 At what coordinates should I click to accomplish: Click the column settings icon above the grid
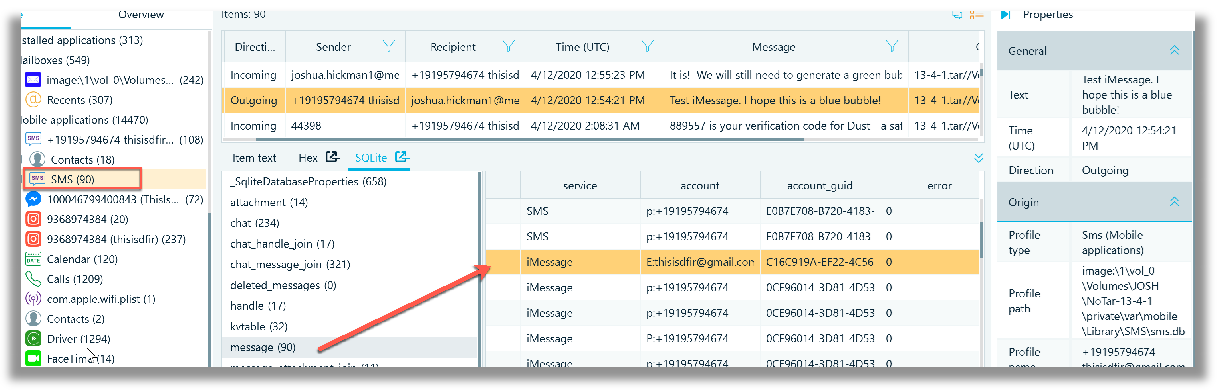(x=977, y=15)
